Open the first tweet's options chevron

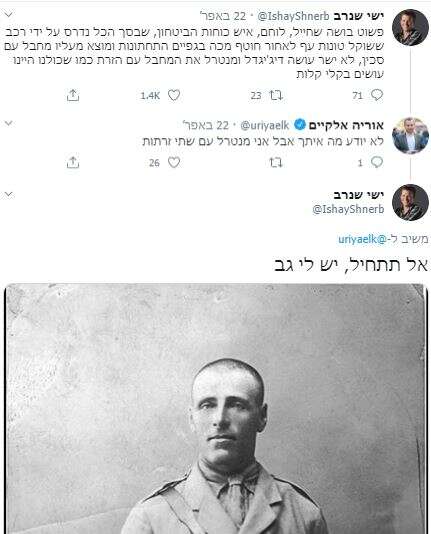pos(9,15)
